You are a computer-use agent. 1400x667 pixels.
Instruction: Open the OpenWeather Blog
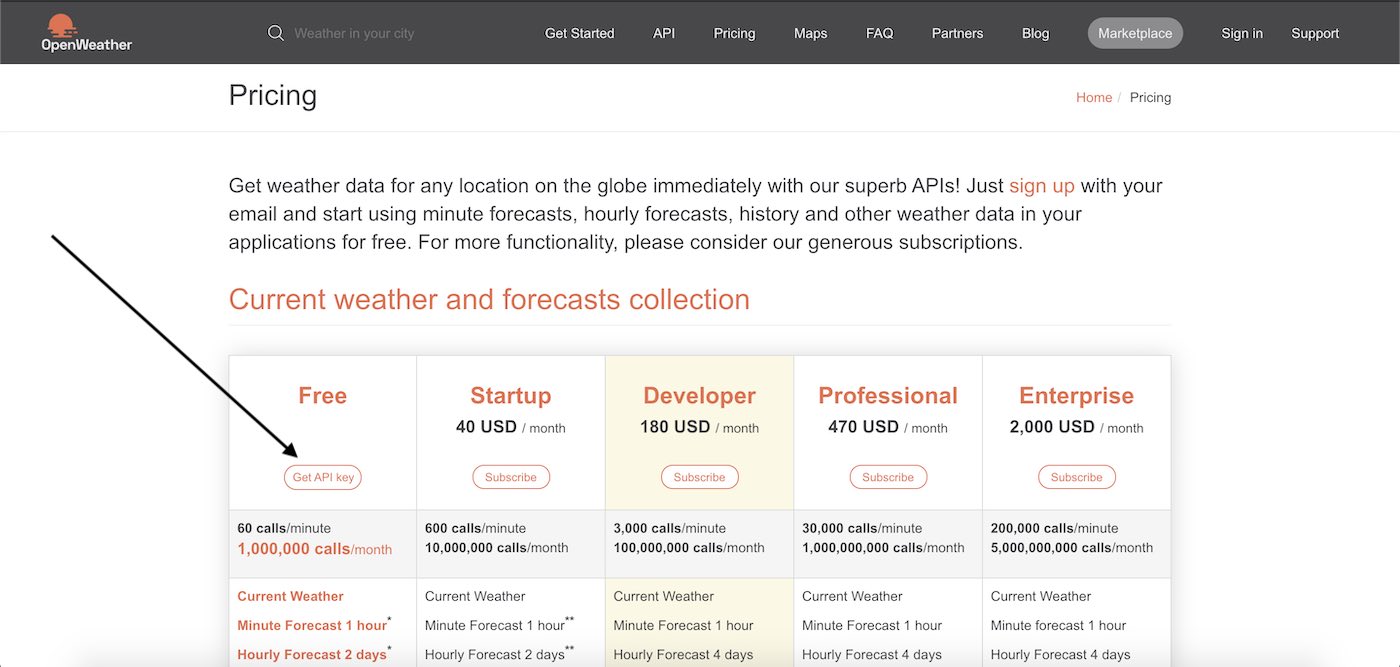[1035, 32]
